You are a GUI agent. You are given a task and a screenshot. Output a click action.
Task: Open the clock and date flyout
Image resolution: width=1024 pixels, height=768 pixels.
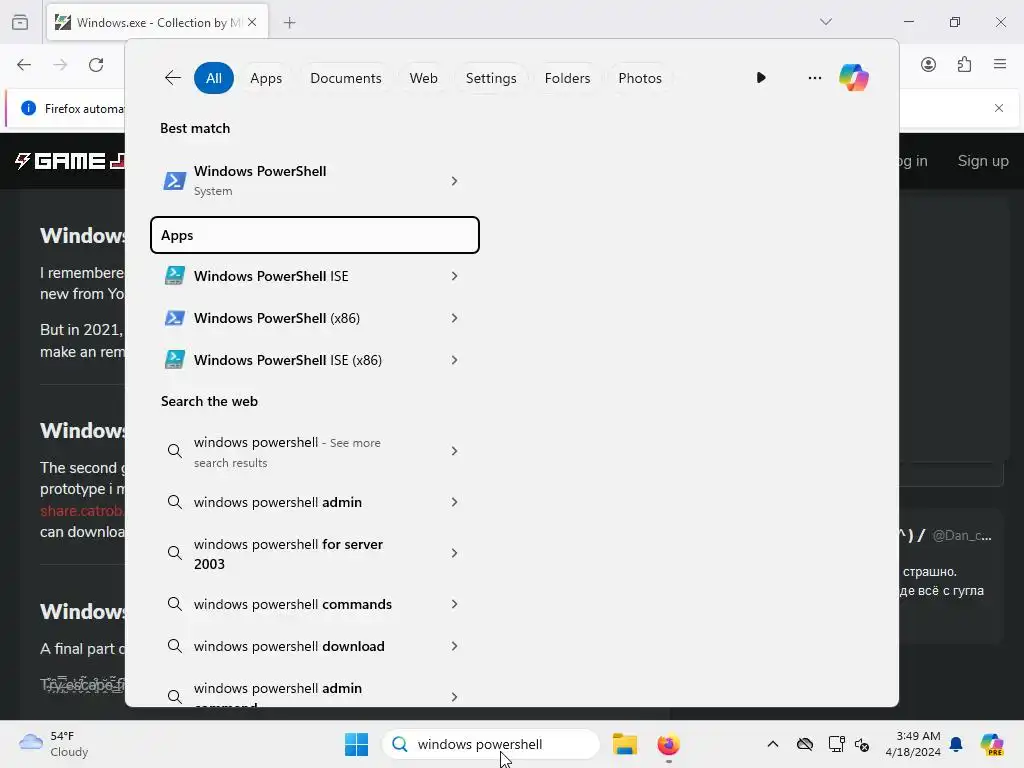(913, 744)
